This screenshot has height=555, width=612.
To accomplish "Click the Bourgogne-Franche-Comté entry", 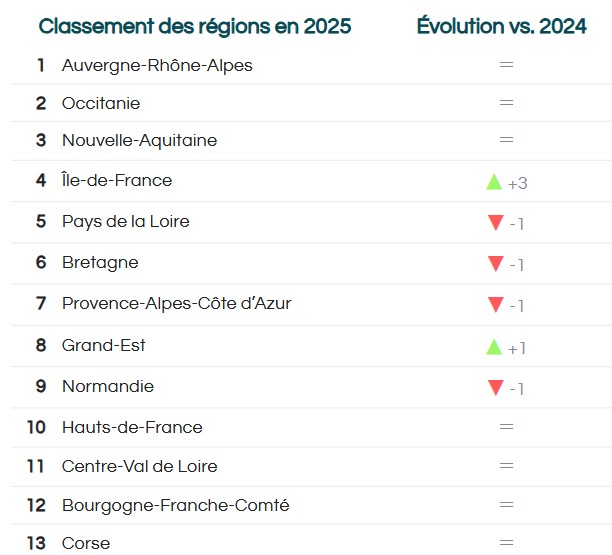I will click(x=176, y=505).
